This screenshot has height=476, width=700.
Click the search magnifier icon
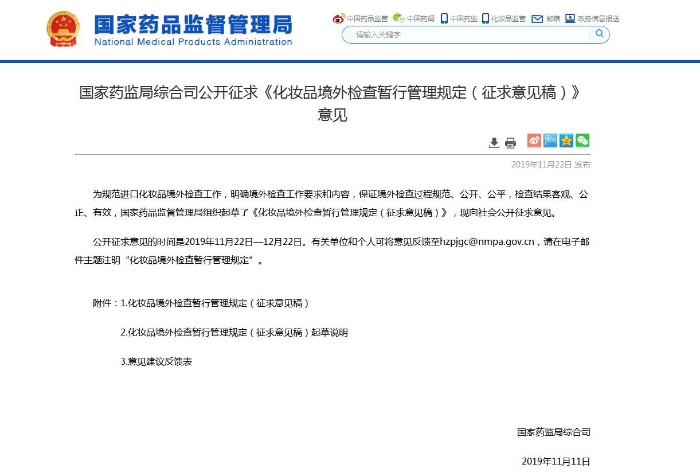tap(598, 34)
